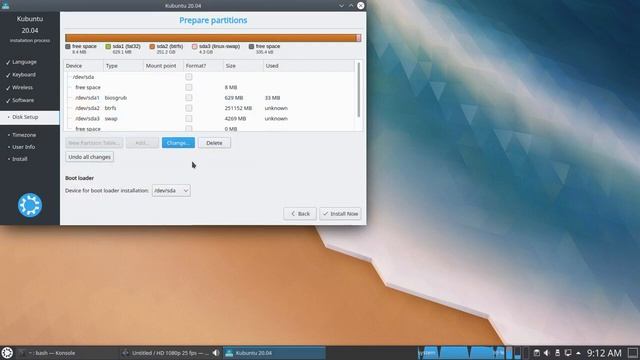Toggle the format checkbox for /dev/sda2
This screenshot has width=640, height=360.
[189, 108]
